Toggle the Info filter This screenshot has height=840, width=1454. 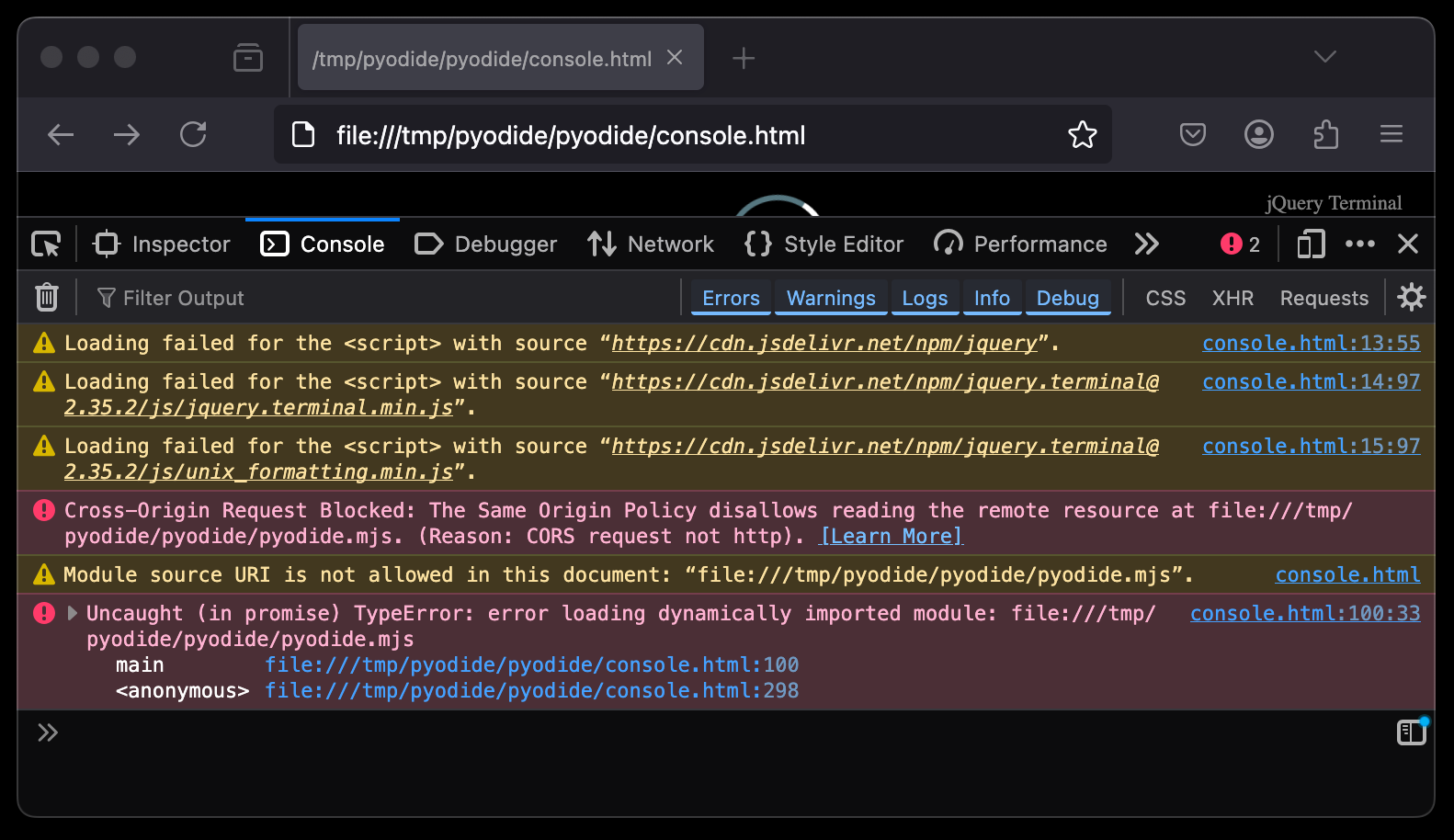click(992, 298)
